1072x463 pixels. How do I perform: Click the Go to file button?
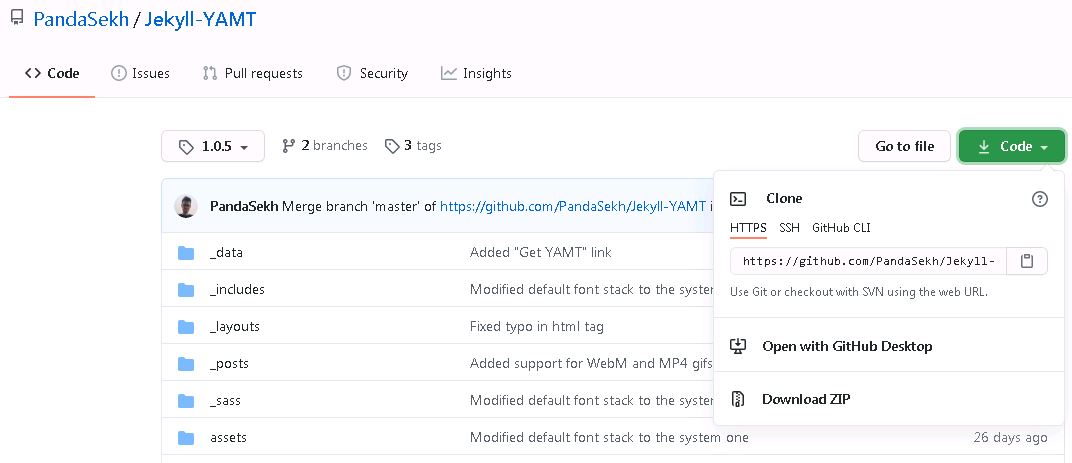[904, 146]
